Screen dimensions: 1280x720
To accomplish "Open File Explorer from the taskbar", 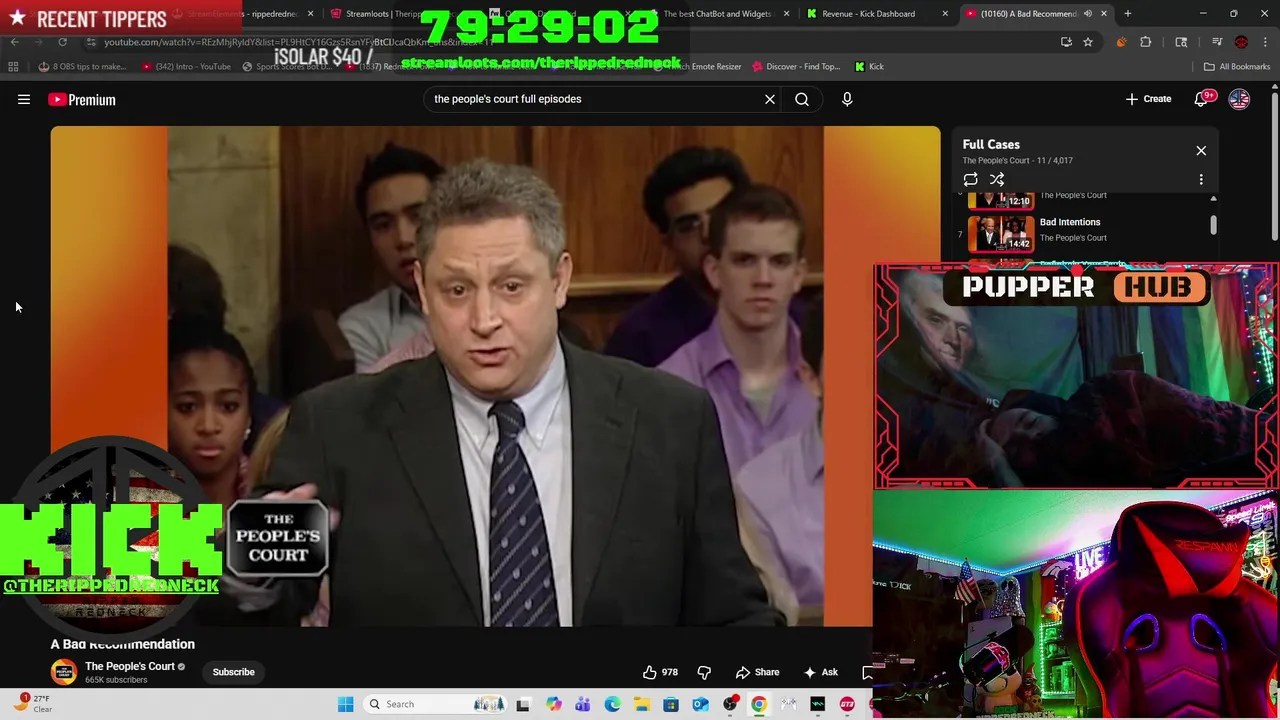I will (x=641, y=704).
